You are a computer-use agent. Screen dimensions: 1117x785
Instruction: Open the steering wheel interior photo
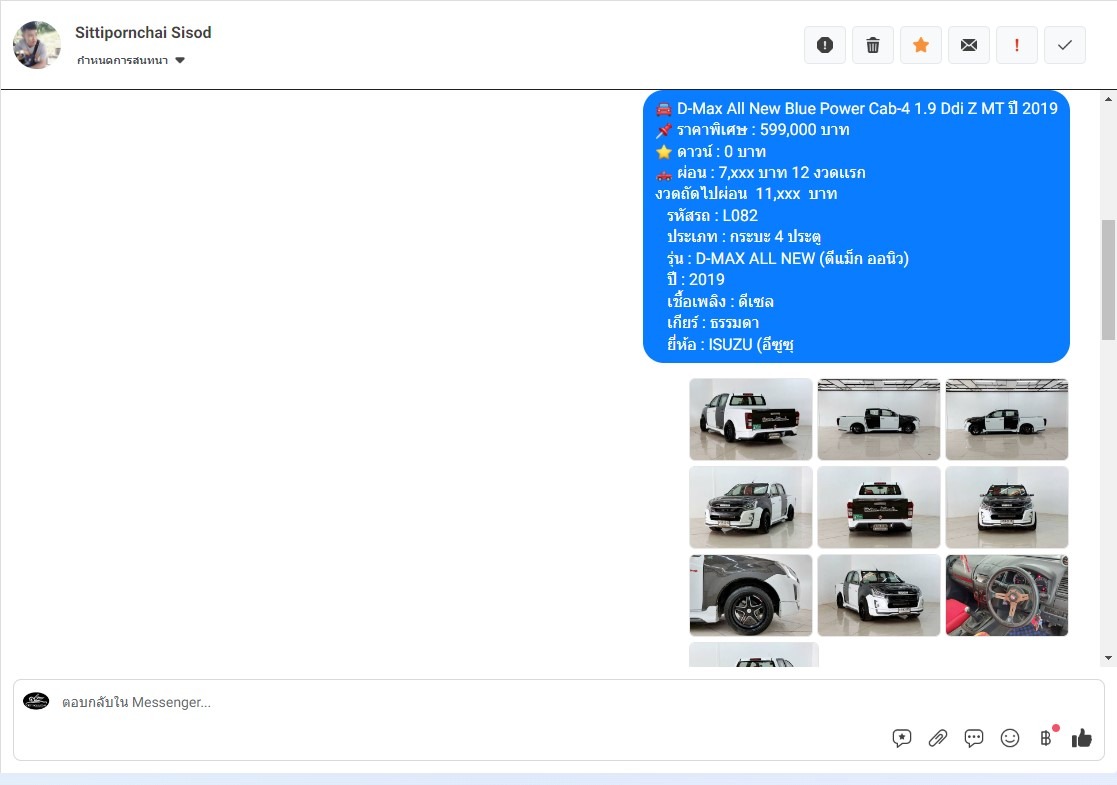coord(1007,595)
